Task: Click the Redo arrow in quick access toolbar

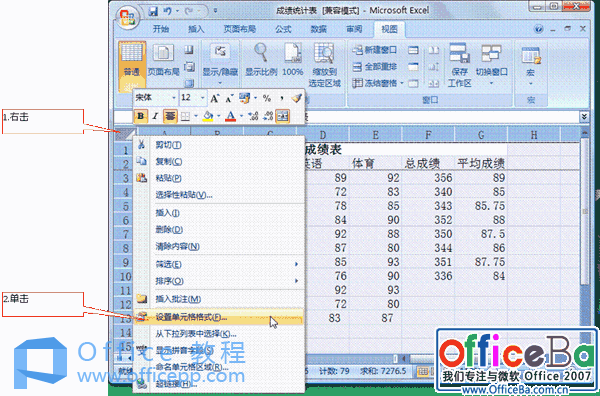Action: point(189,11)
